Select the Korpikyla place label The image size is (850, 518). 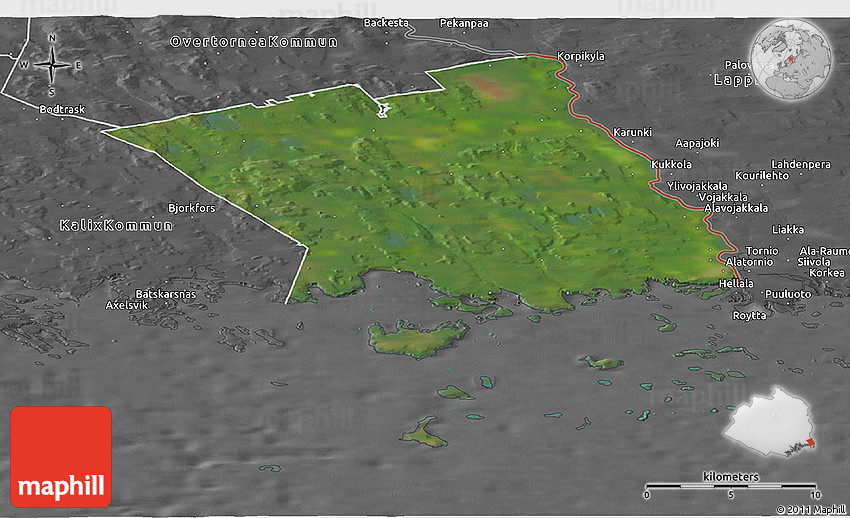click(580, 57)
